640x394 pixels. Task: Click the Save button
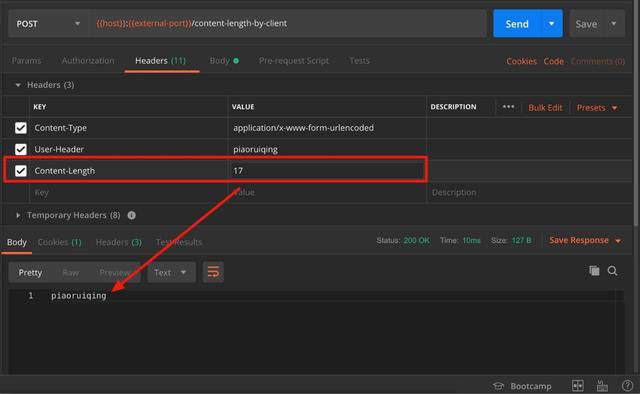(586, 24)
